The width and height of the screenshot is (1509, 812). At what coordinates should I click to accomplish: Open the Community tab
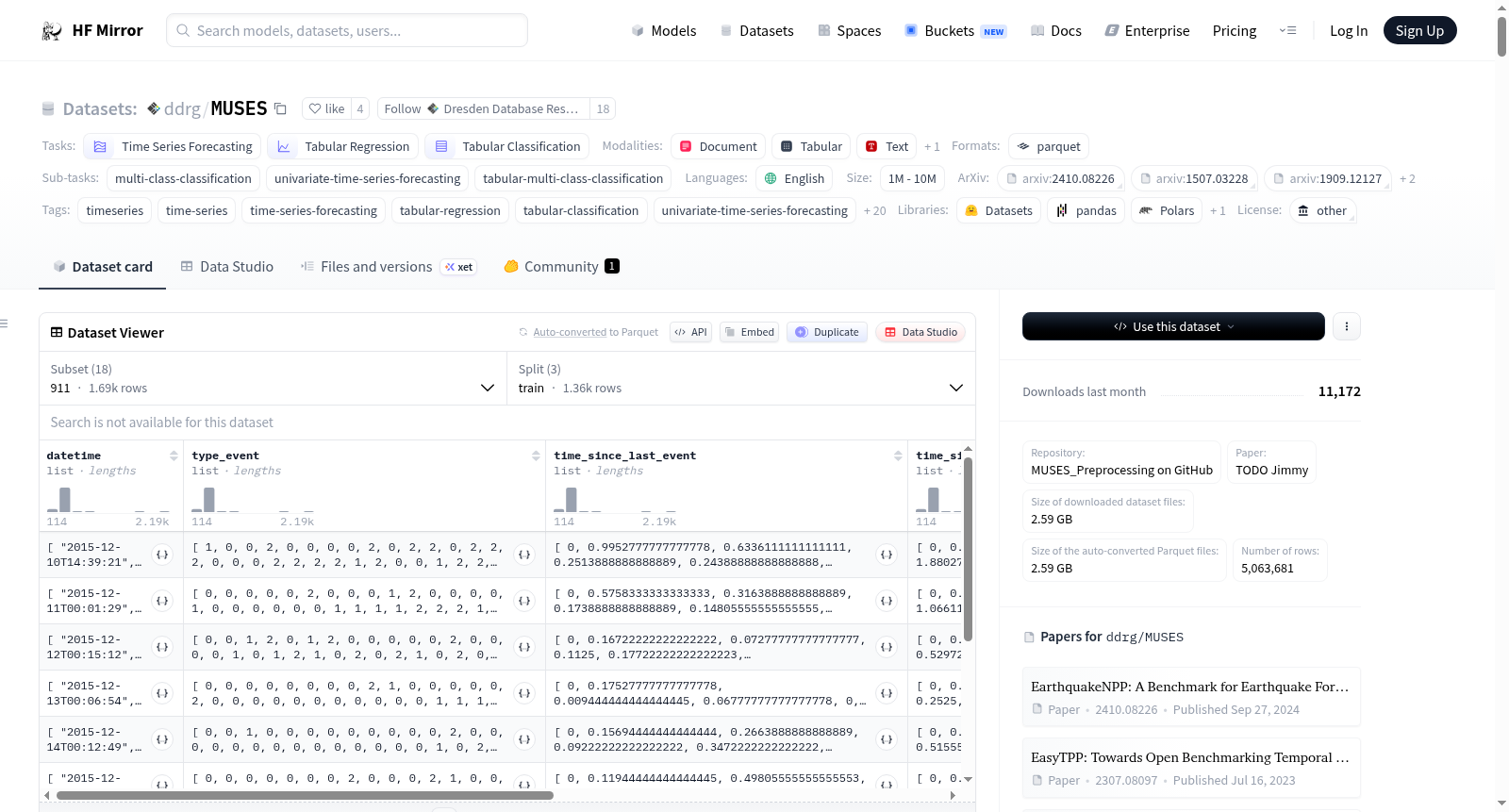click(x=561, y=267)
